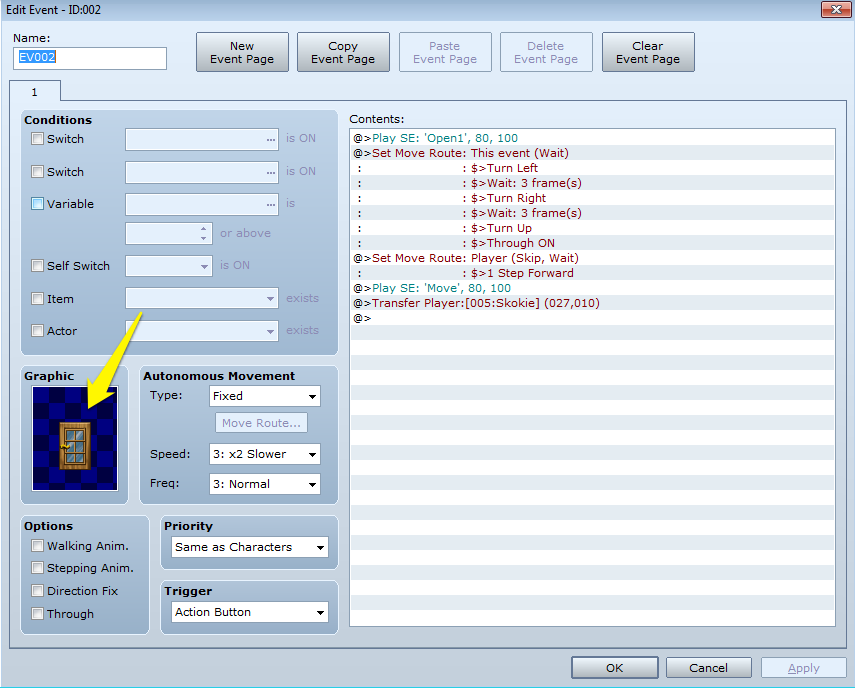Image resolution: width=855 pixels, height=688 pixels.
Task: Enable the first Switch condition checkbox
Action: tap(37, 139)
